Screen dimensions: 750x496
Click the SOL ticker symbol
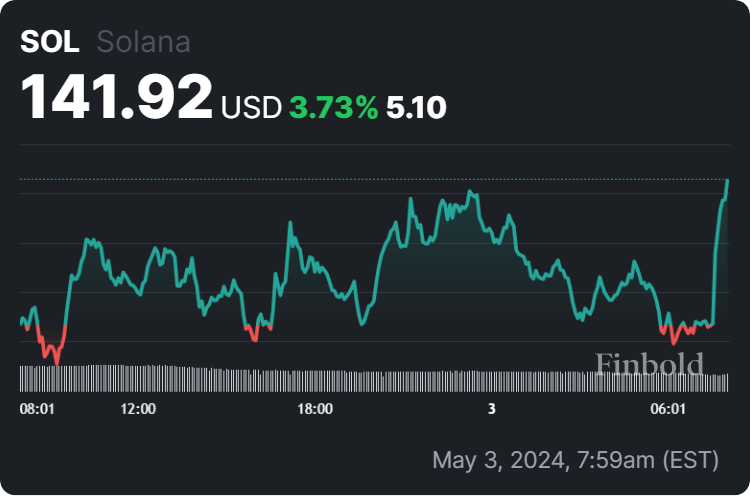pyautogui.click(x=49, y=42)
